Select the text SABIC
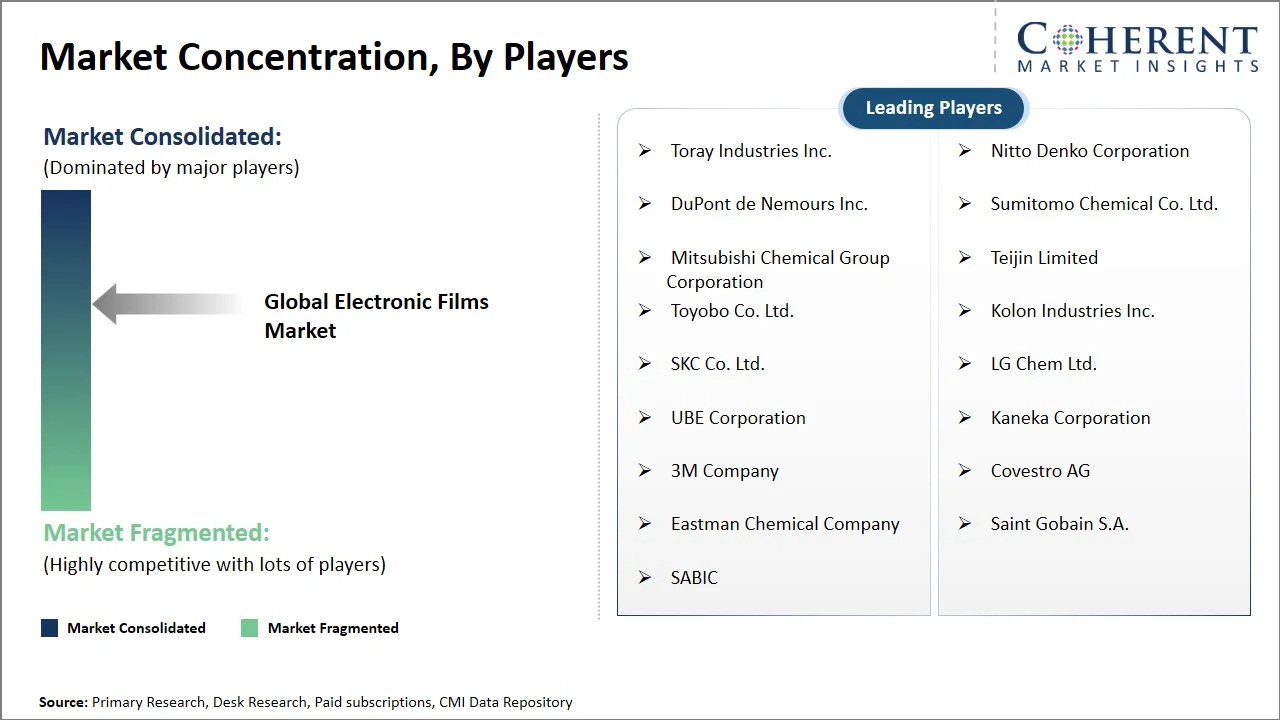 coord(694,578)
